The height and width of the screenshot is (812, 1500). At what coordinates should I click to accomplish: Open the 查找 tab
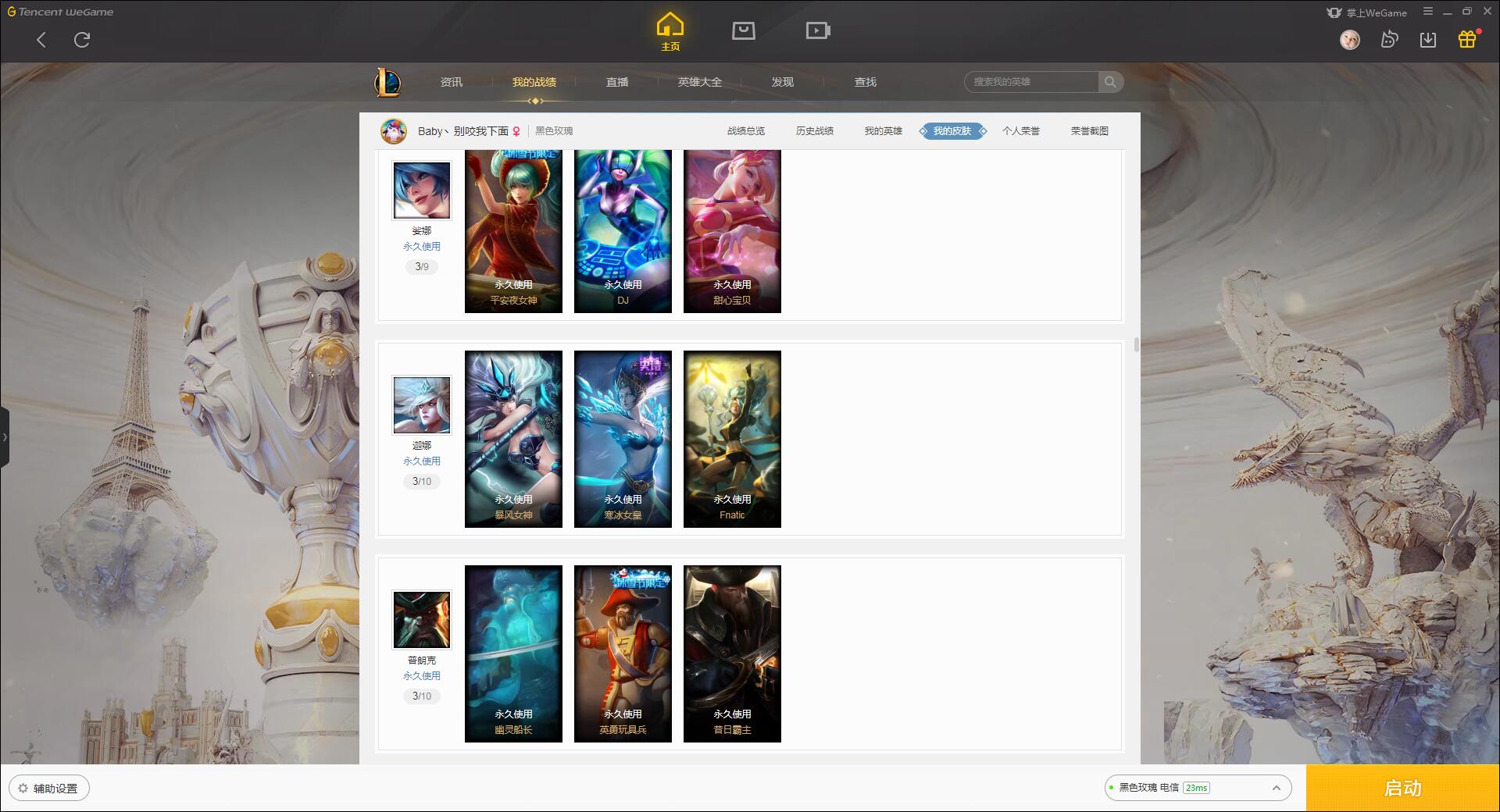point(866,82)
